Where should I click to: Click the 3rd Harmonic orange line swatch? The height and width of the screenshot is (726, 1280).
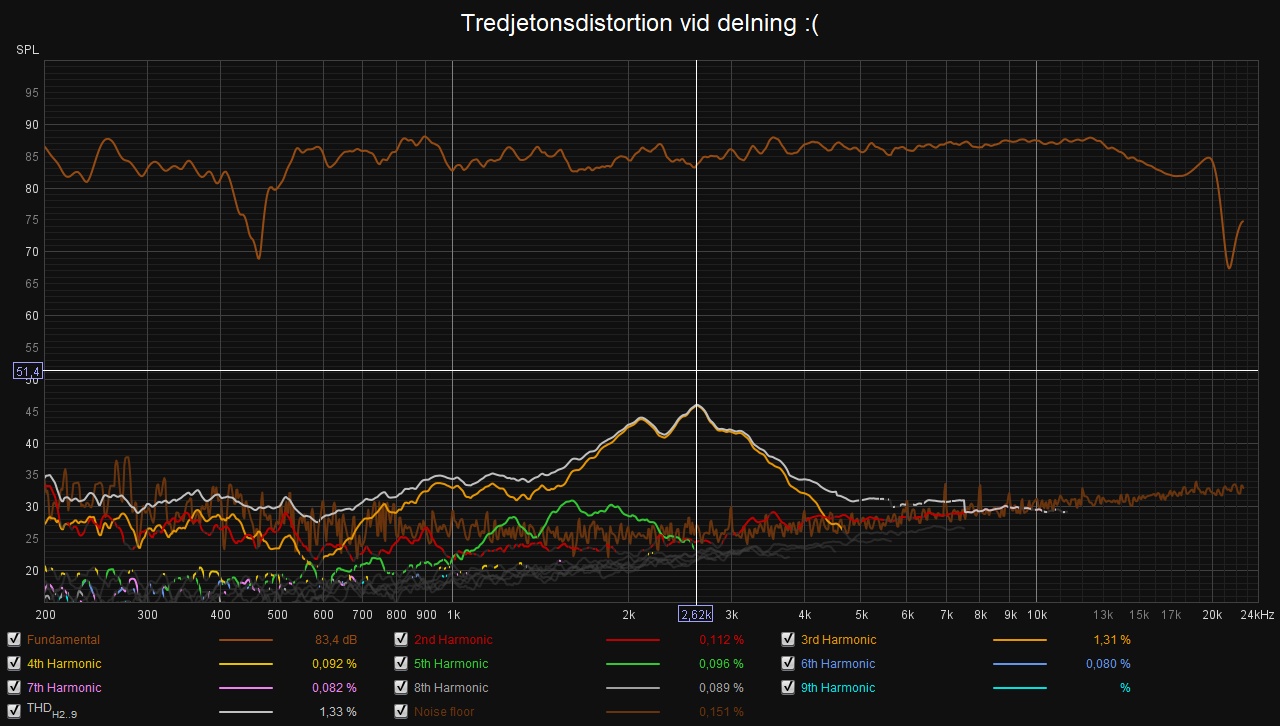pos(1020,640)
